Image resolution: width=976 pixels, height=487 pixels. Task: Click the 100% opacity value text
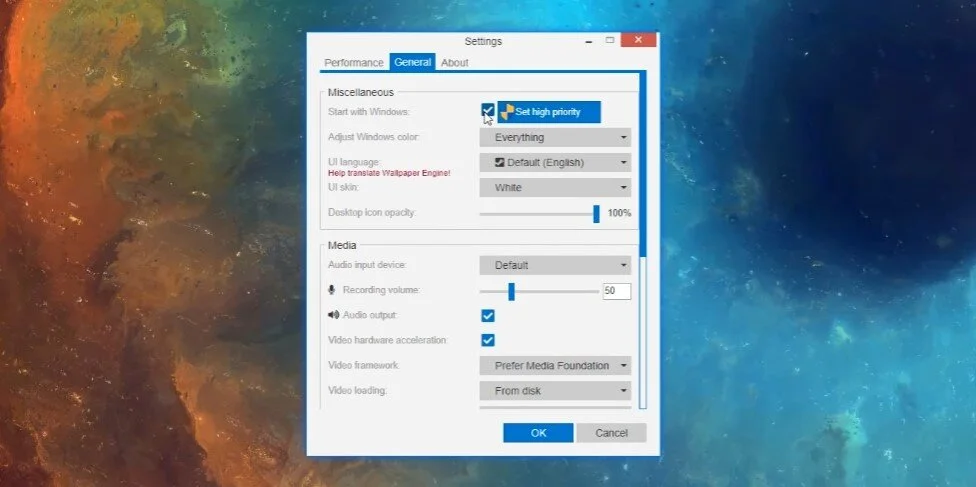click(619, 213)
